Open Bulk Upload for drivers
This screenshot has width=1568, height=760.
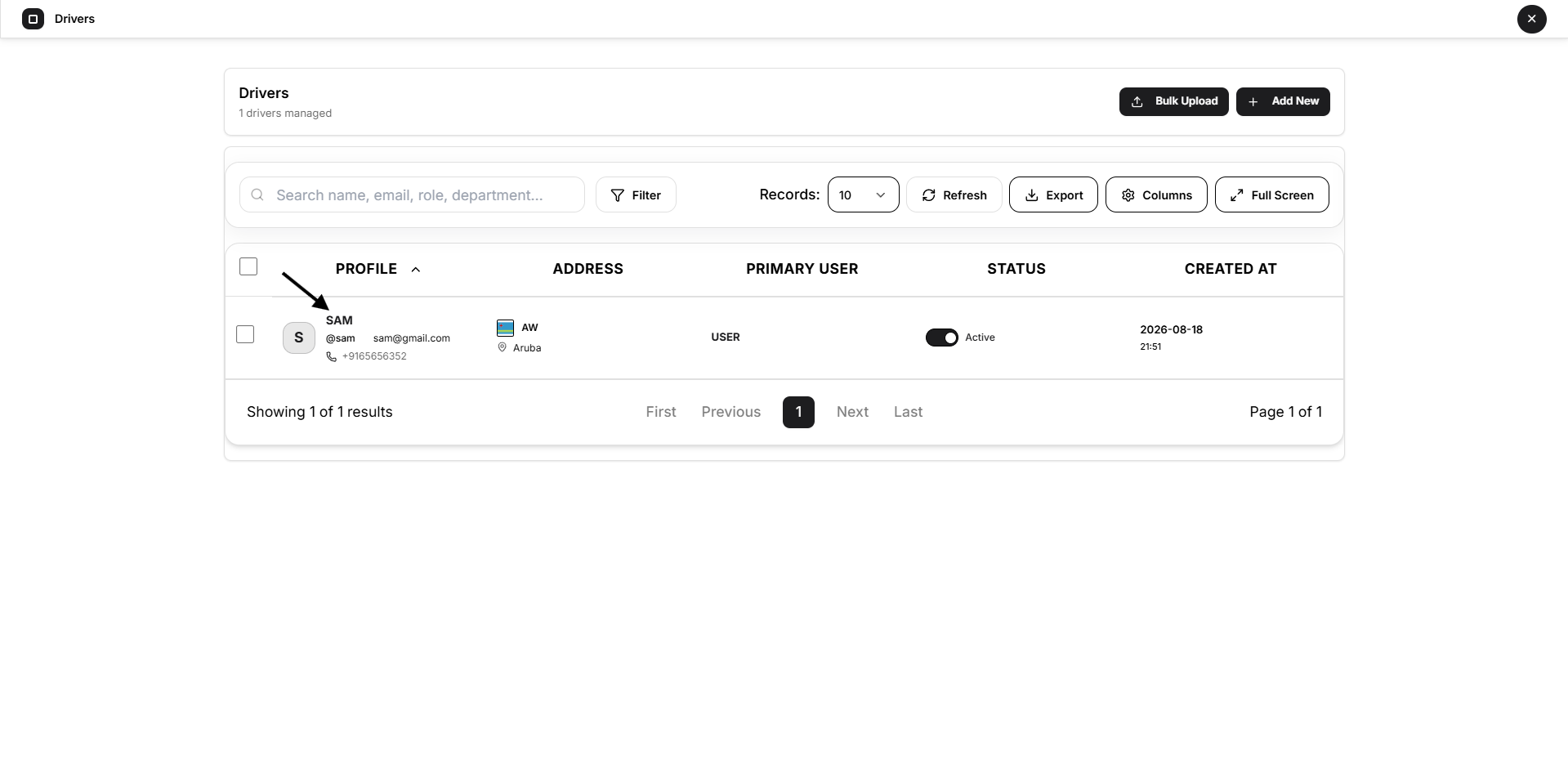(x=1173, y=101)
